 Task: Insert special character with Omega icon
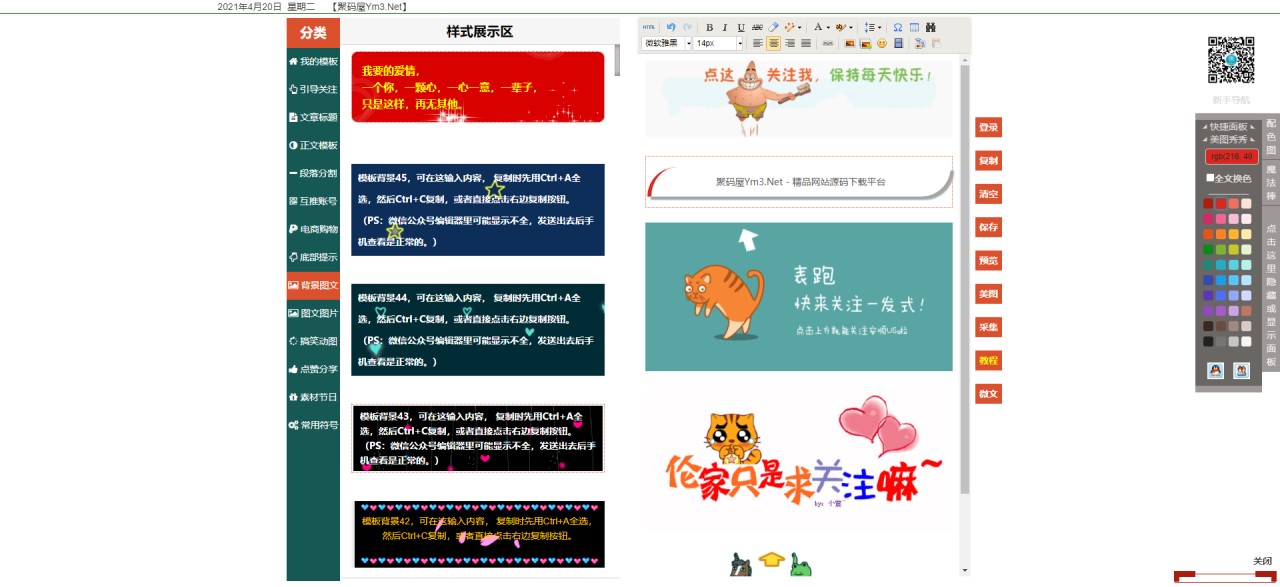click(x=897, y=28)
